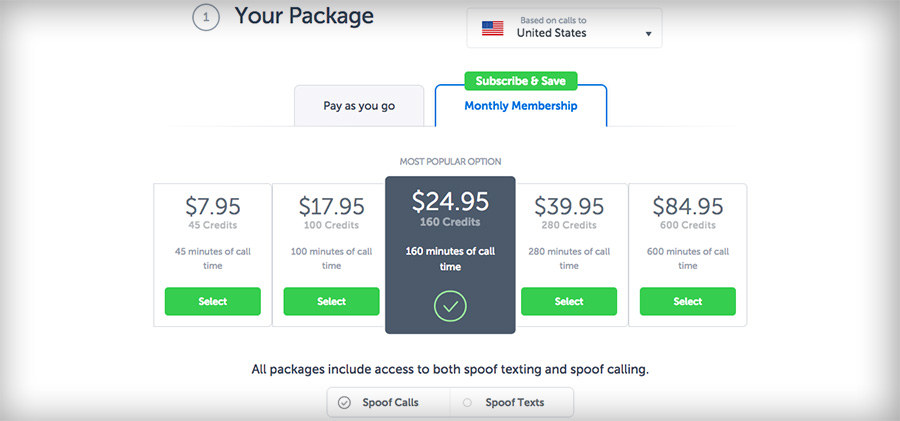Click the green checkmark on $24.95 plan

click(x=450, y=306)
